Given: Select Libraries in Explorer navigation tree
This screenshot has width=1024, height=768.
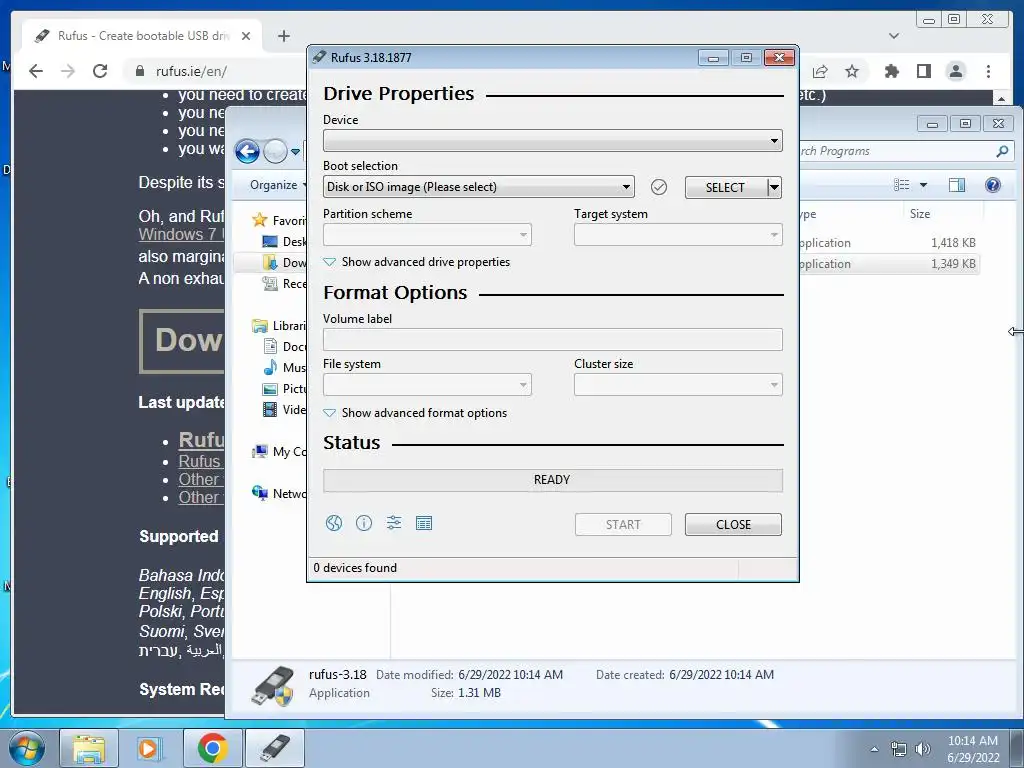Looking at the screenshot, I should (280, 325).
